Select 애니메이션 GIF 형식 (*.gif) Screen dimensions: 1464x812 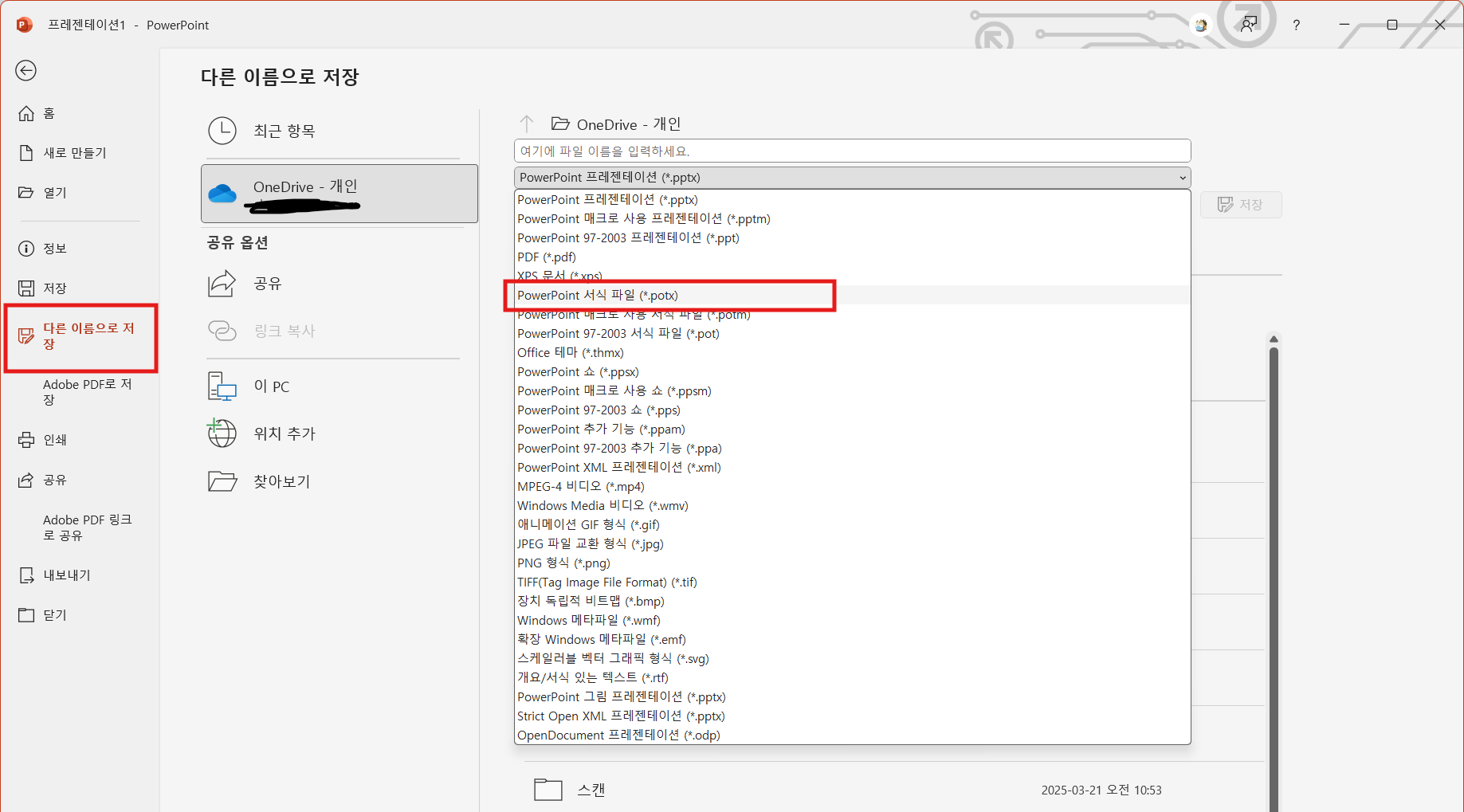[x=853, y=525]
